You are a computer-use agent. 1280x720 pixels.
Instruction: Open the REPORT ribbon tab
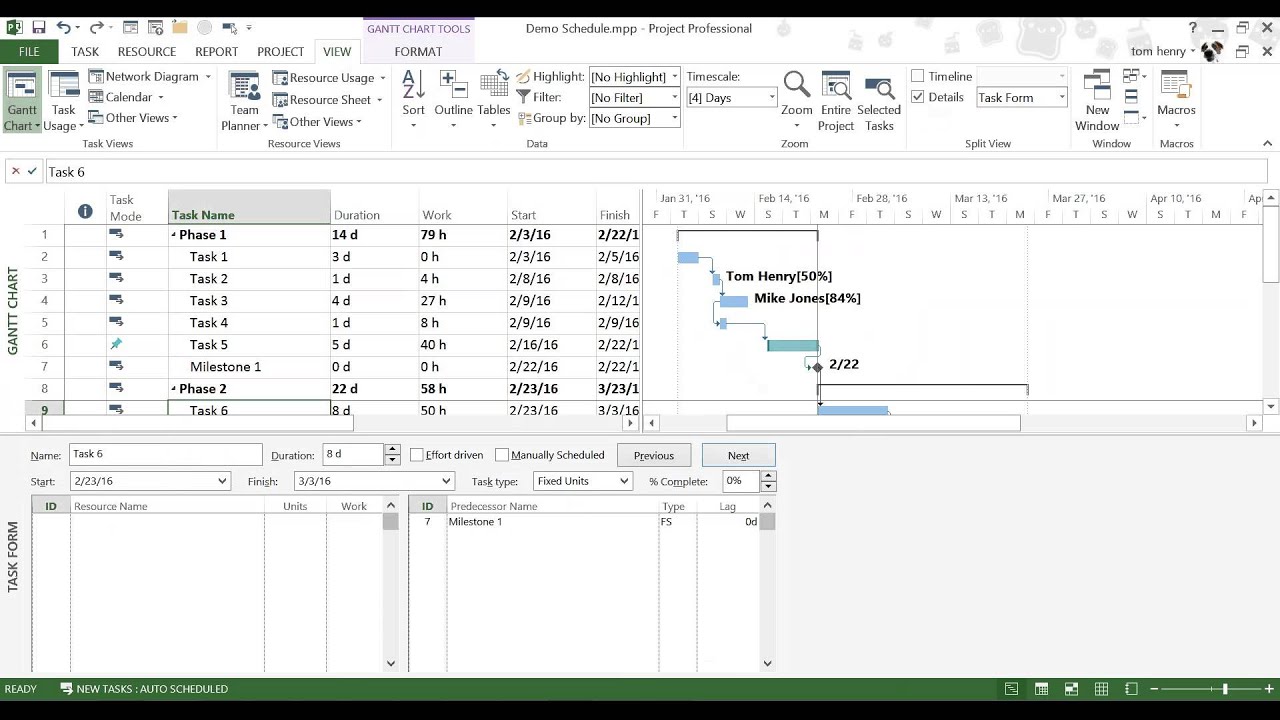tap(216, 52)
